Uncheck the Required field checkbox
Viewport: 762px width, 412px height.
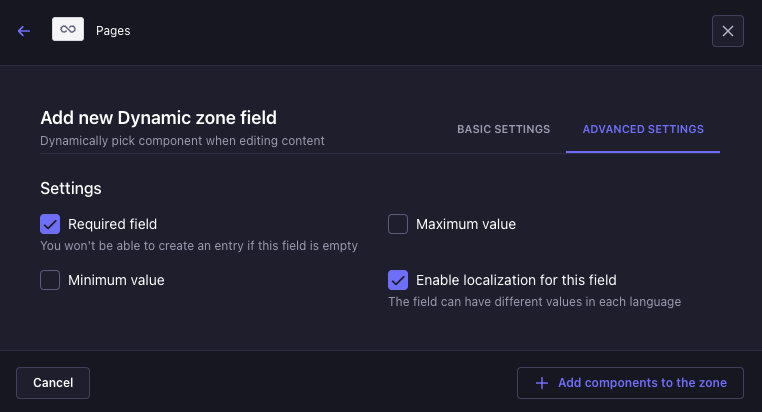[x=50, y=224]
